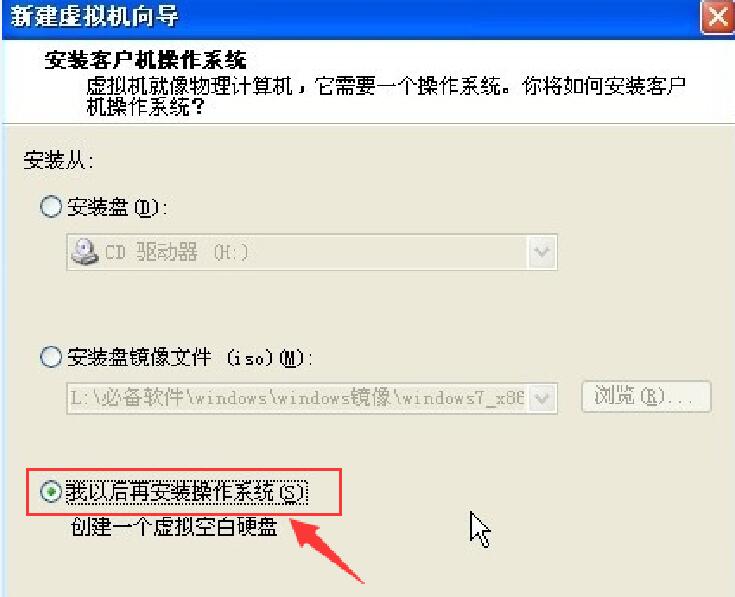The width and height of the screenshot is (735, 597).
Task: Click the 安装盘镜像文件 (iso)(M) label
Action: [189, 358]
